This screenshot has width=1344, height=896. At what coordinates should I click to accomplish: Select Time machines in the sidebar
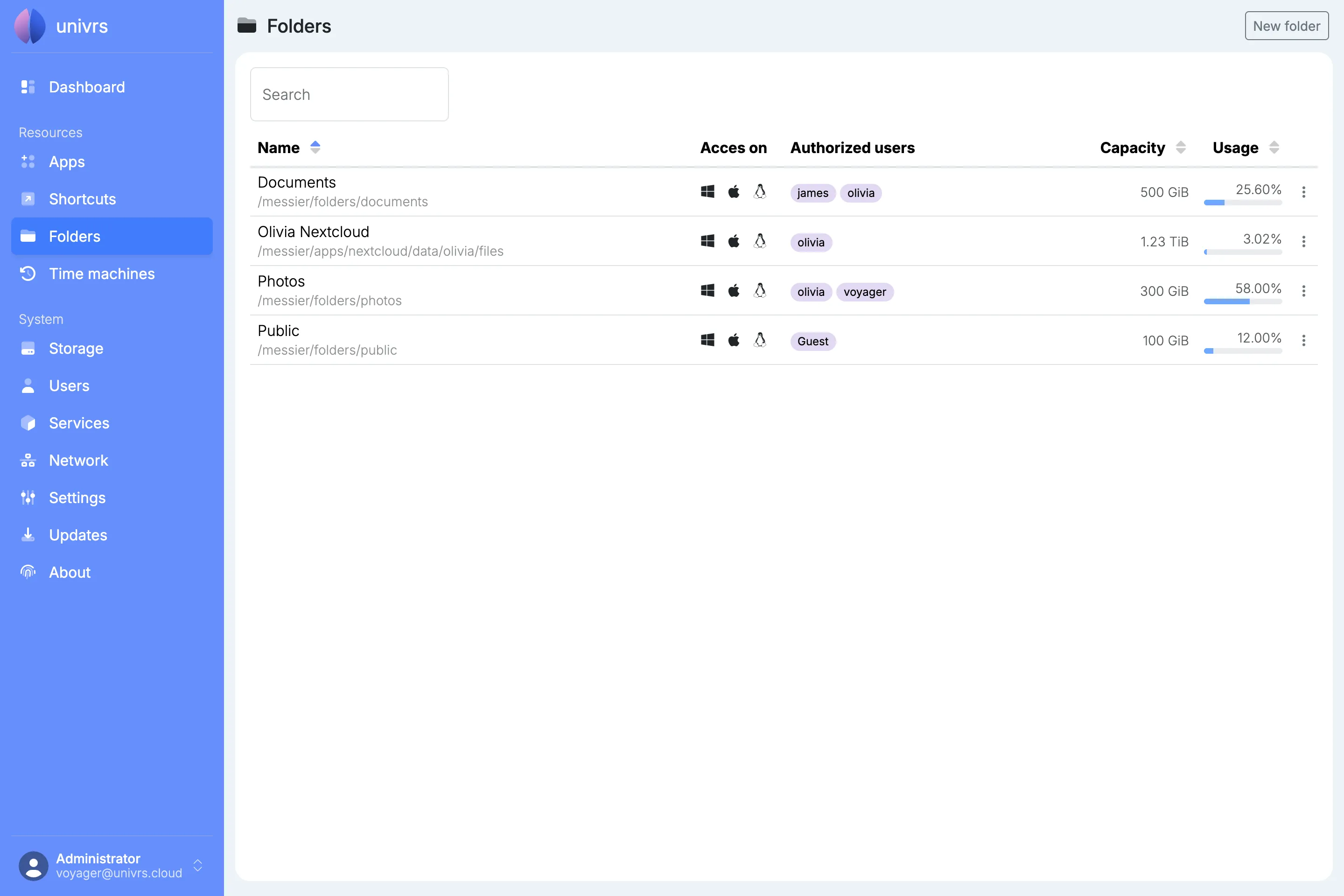point(112,274)
